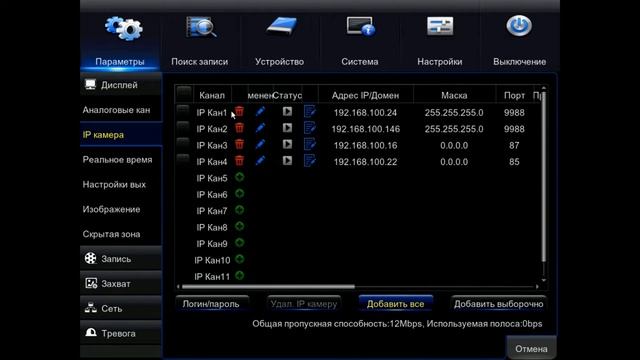640x360 pixels.
Task: Expand the Захват sidebar section
Action: 121,284
